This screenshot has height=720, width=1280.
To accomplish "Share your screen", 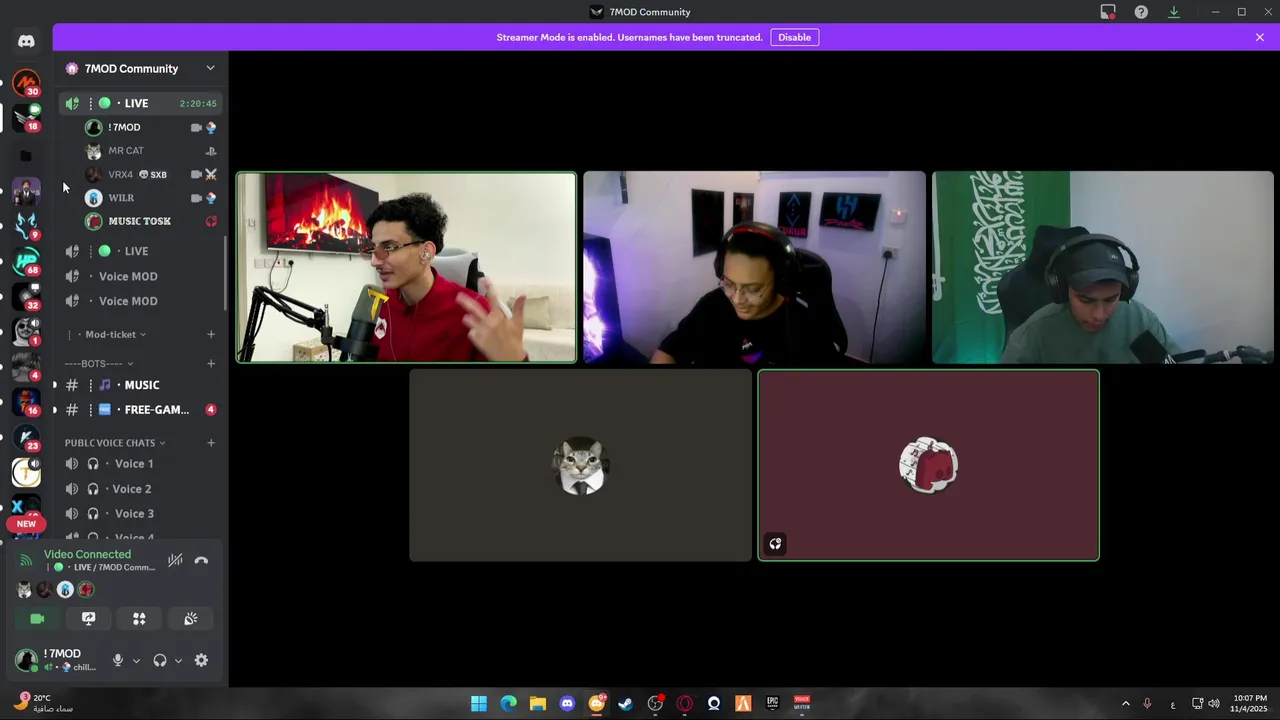I will [88, 619].
